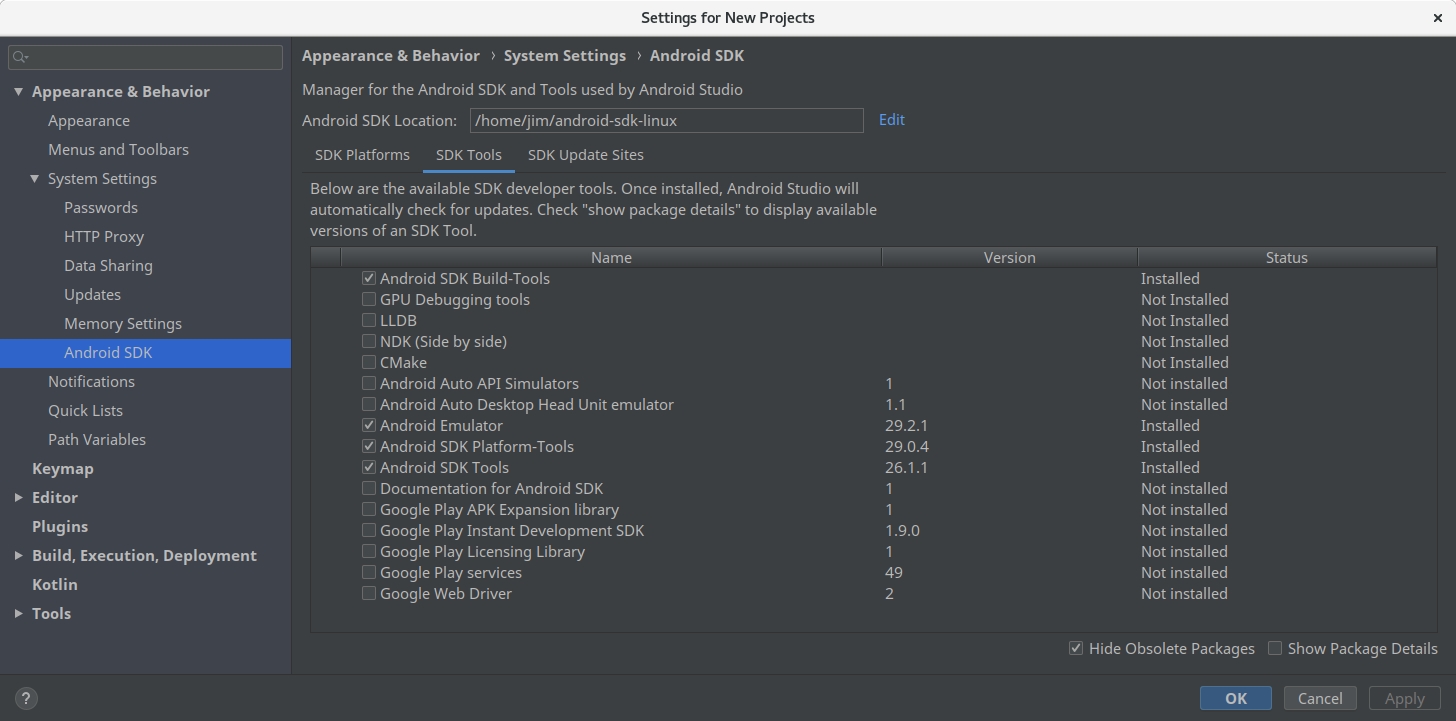Screen dimensions: 1456x721
Task: Uncheck Android SDK Build-Tools
Action: (369, 278)
